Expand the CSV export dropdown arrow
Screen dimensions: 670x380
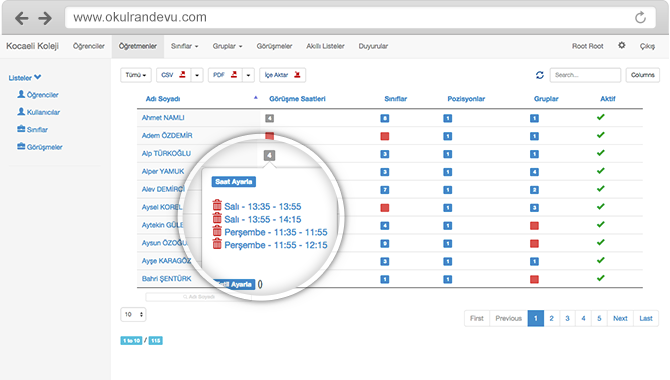pos(197,75)
